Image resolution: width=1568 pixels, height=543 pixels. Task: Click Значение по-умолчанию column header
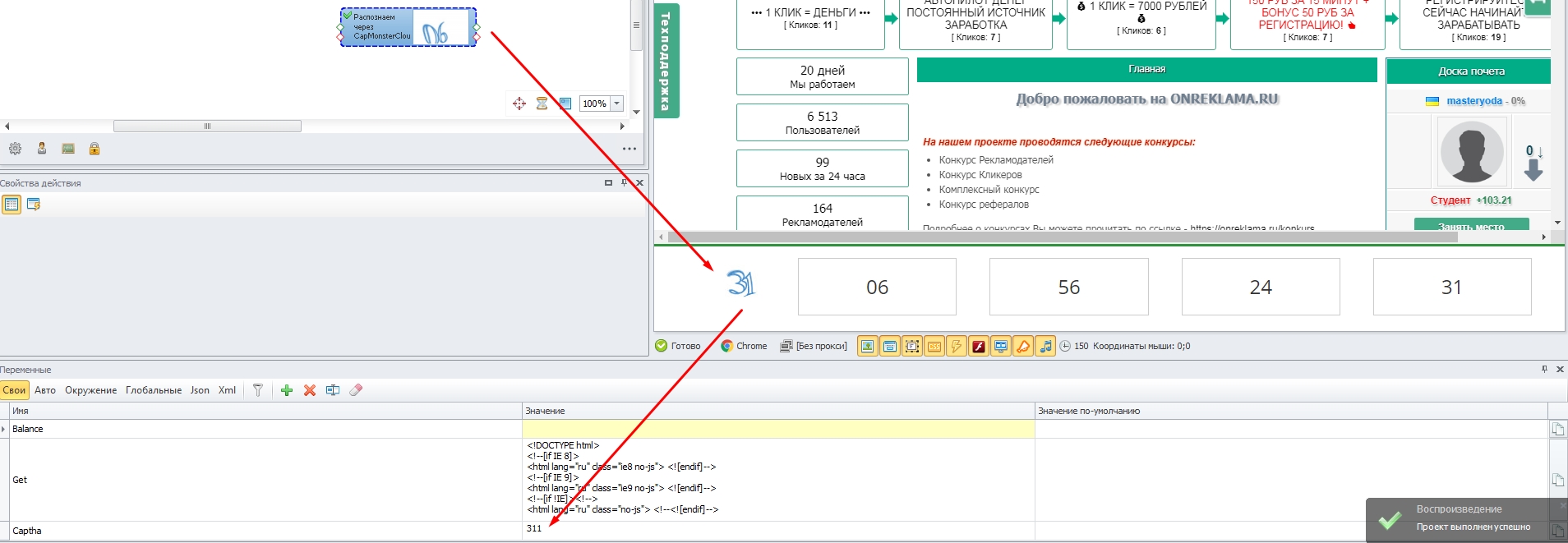point(1291,411)
